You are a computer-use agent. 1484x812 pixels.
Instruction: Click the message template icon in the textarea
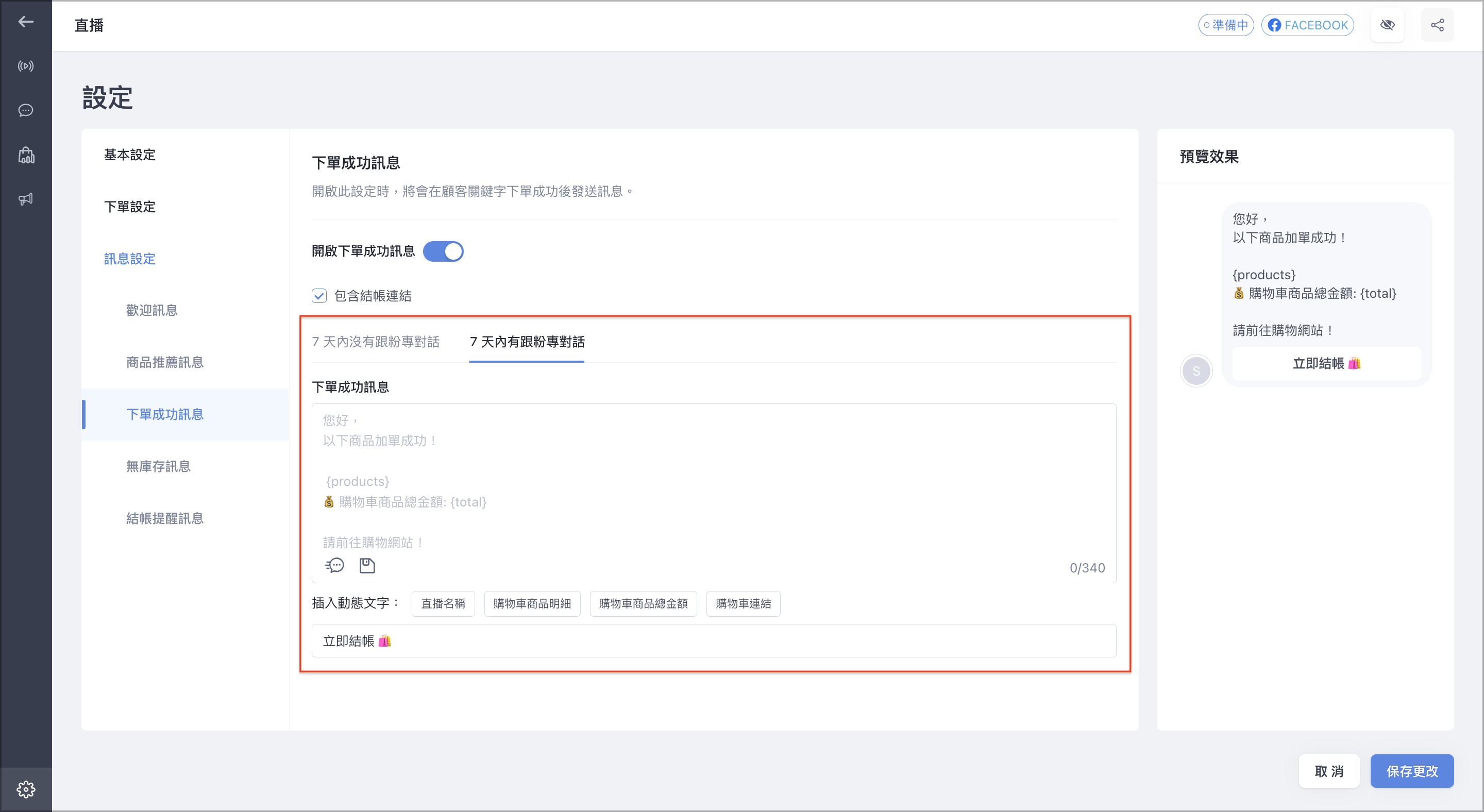click(x=335, y=566)
